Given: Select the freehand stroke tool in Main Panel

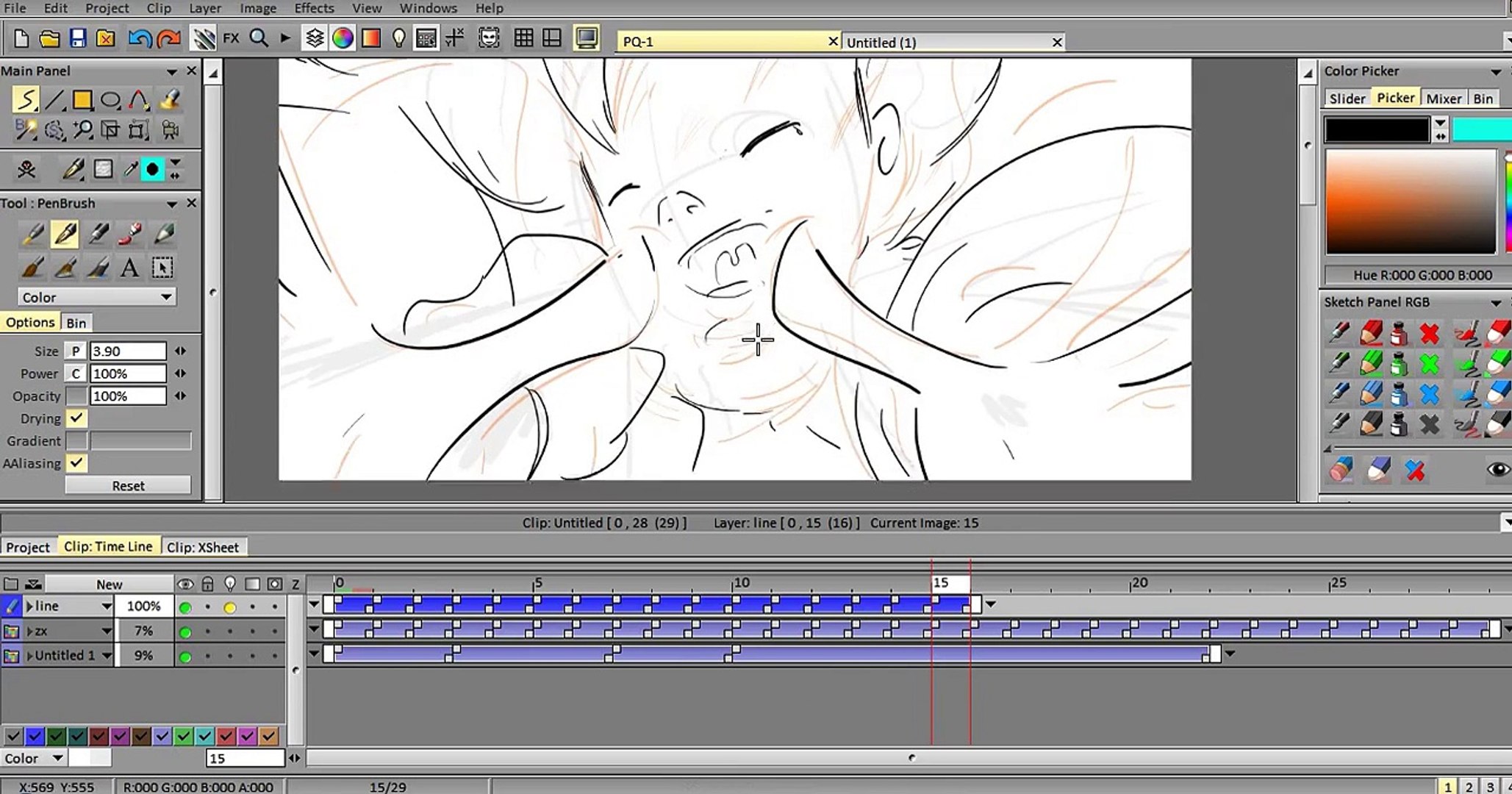Looking at the screenshot, I should click(25, 99).
